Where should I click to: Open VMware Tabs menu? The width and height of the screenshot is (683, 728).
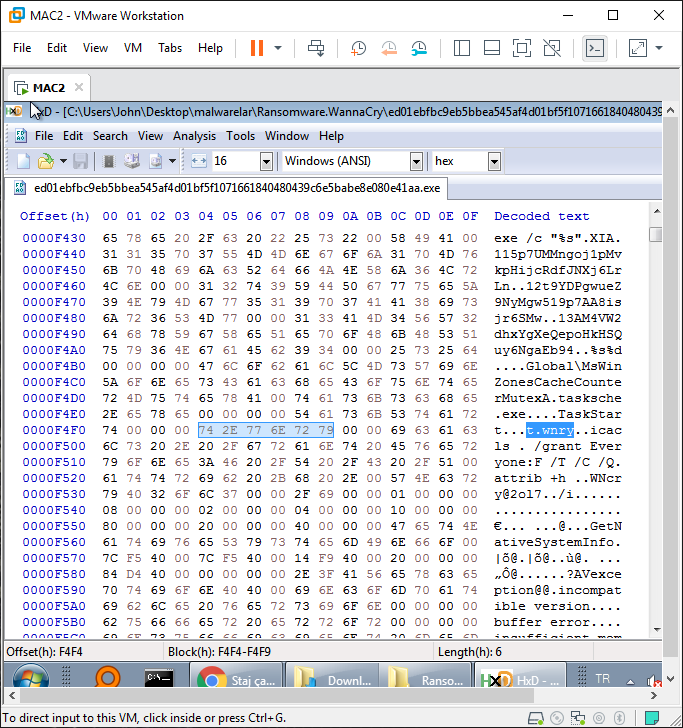[x=170, y=48]
